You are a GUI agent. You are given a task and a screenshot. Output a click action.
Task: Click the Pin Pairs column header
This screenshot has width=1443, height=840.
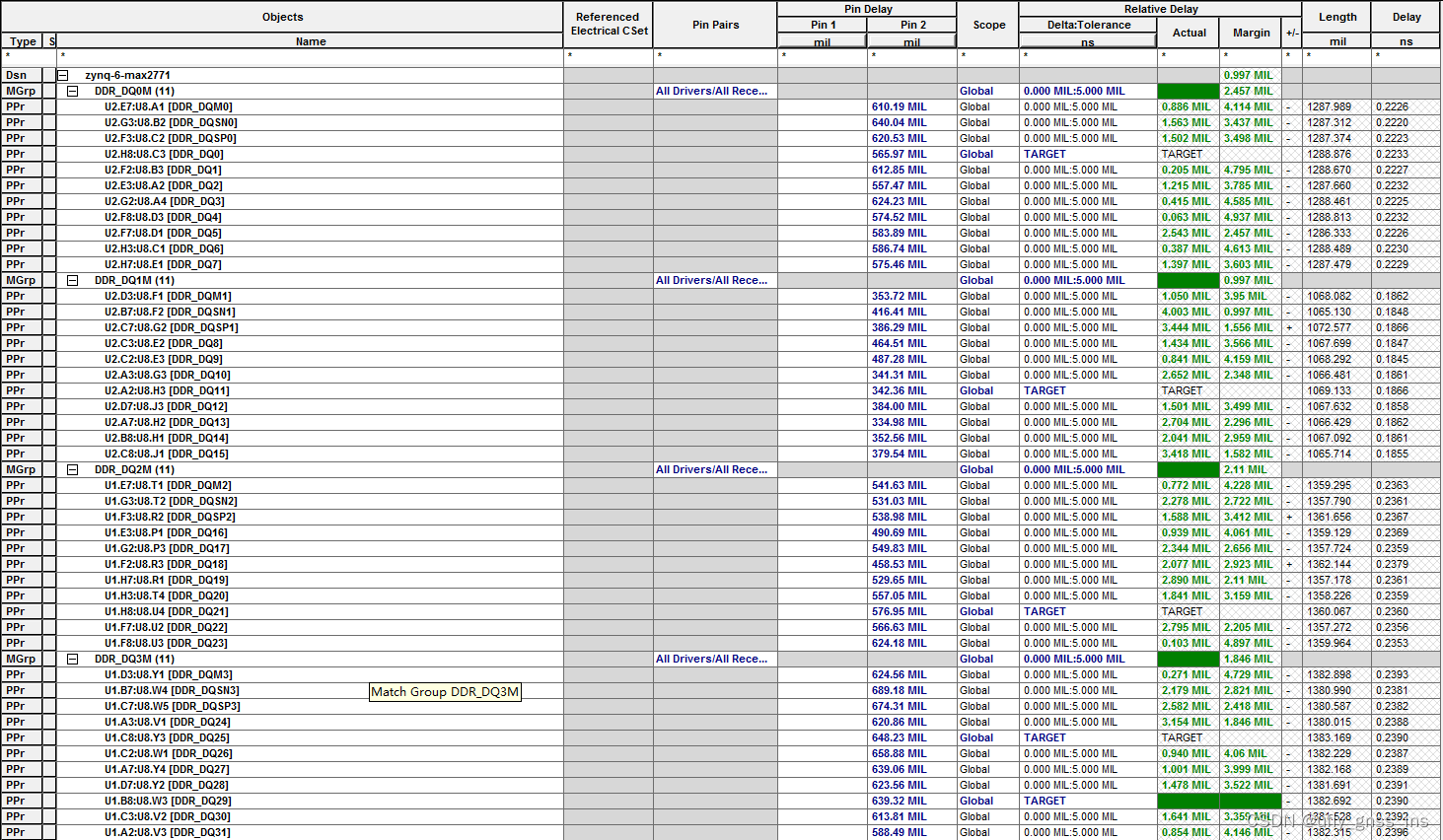pos(715,25)
